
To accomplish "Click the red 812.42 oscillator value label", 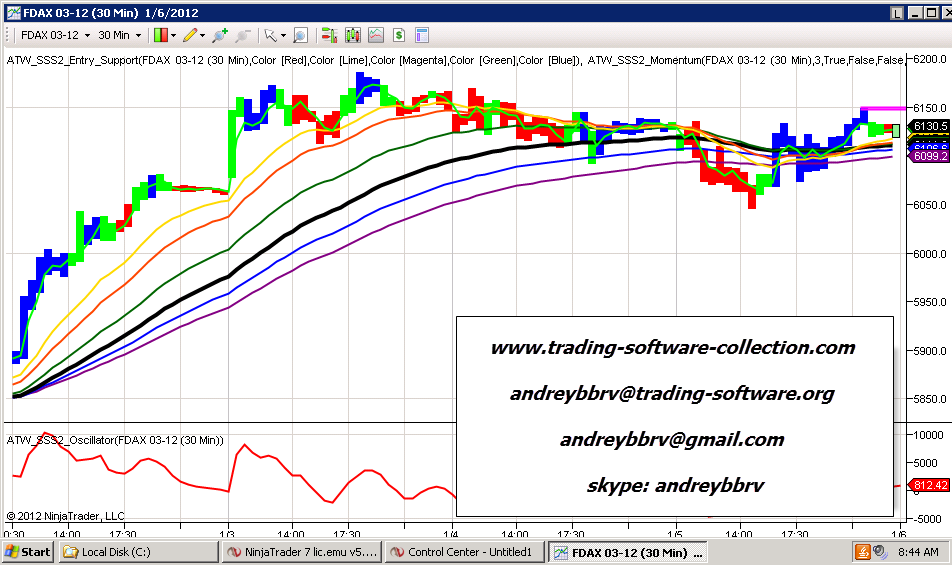I will (929, 486).
